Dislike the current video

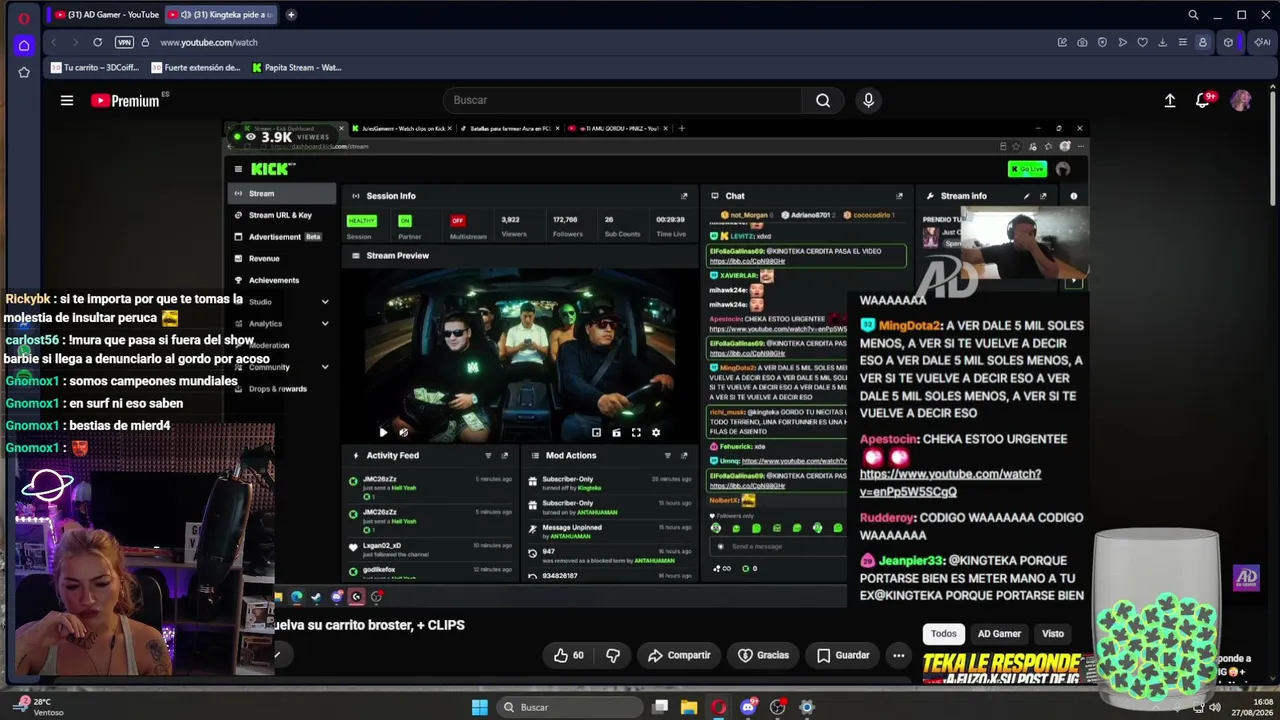[613, 655]
